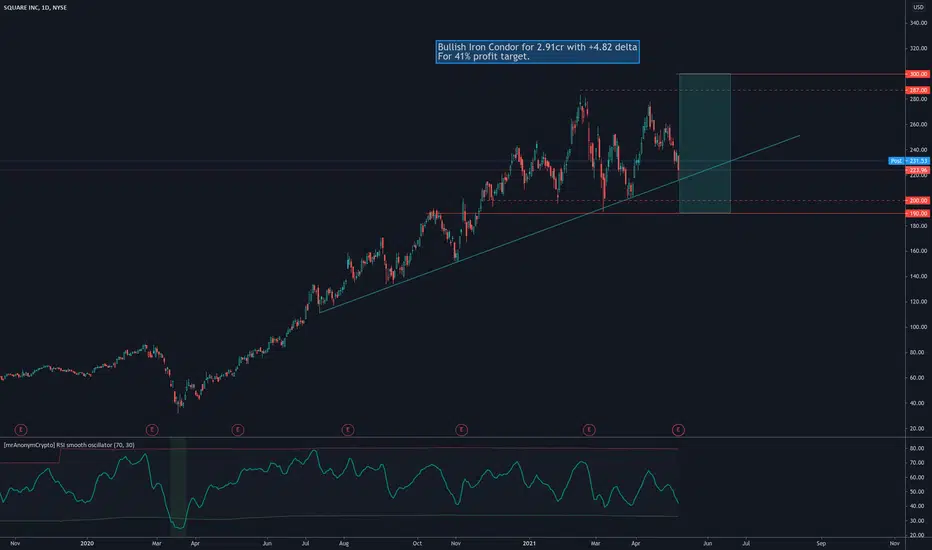Click the 300.00 red price label

point(917,74)
